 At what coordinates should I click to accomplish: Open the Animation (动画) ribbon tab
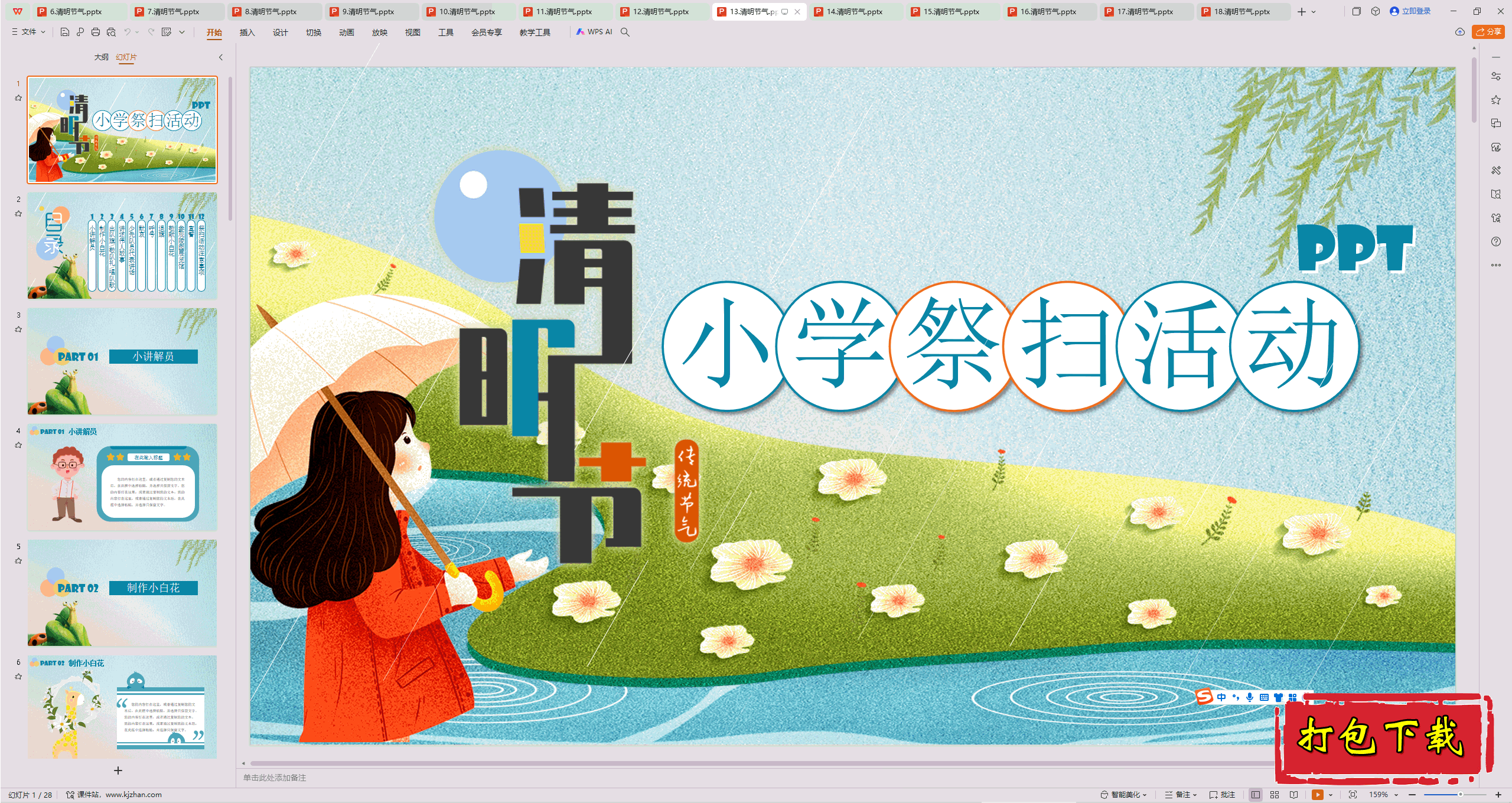[346, 32]
